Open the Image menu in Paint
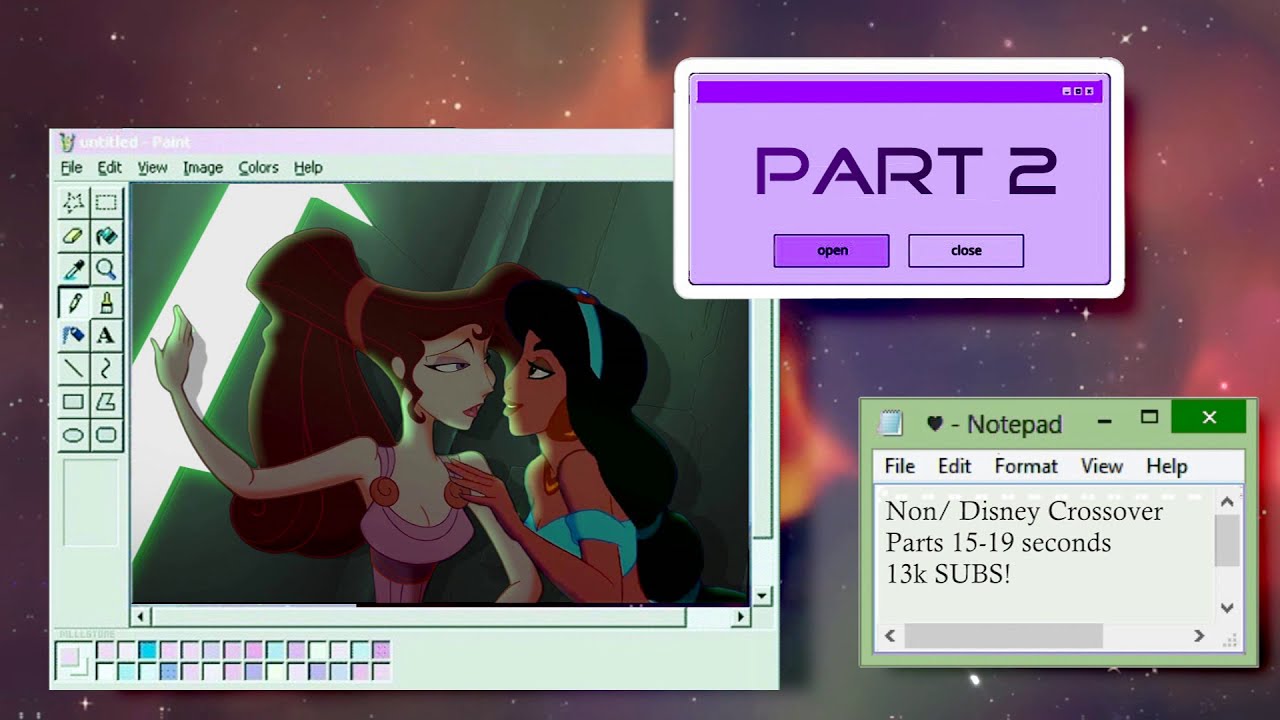 point(203,167)
